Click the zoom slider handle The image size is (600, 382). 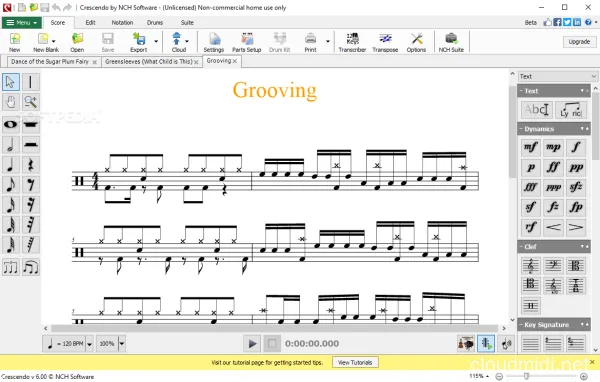click(x=527, y=377)
